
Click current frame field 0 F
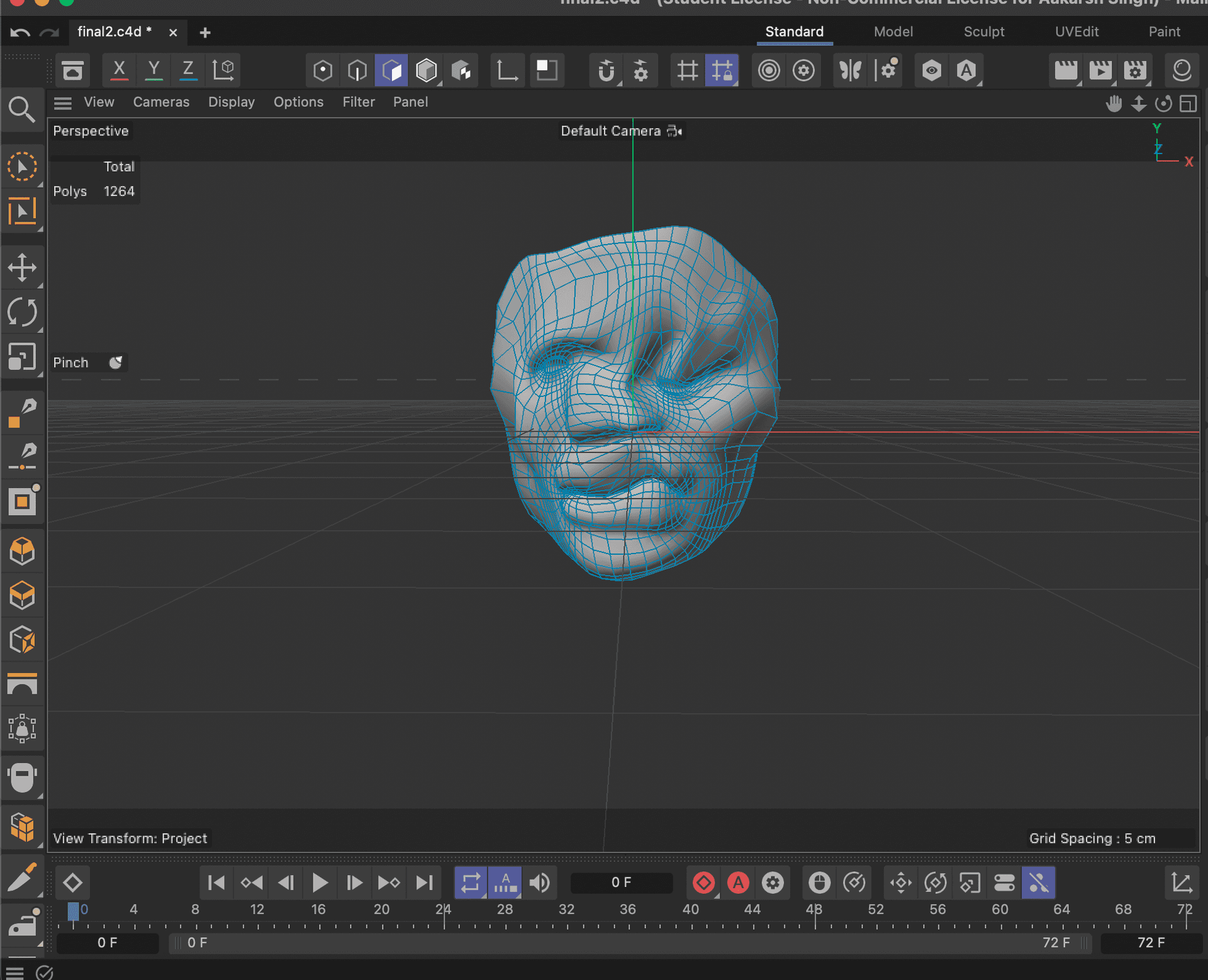tap(621, 883)
